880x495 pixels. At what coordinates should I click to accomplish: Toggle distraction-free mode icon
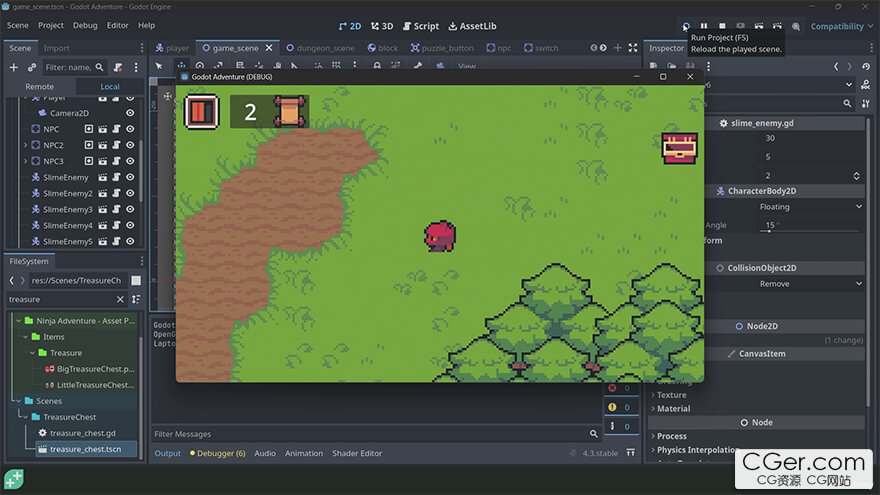[x=633, y=48]
